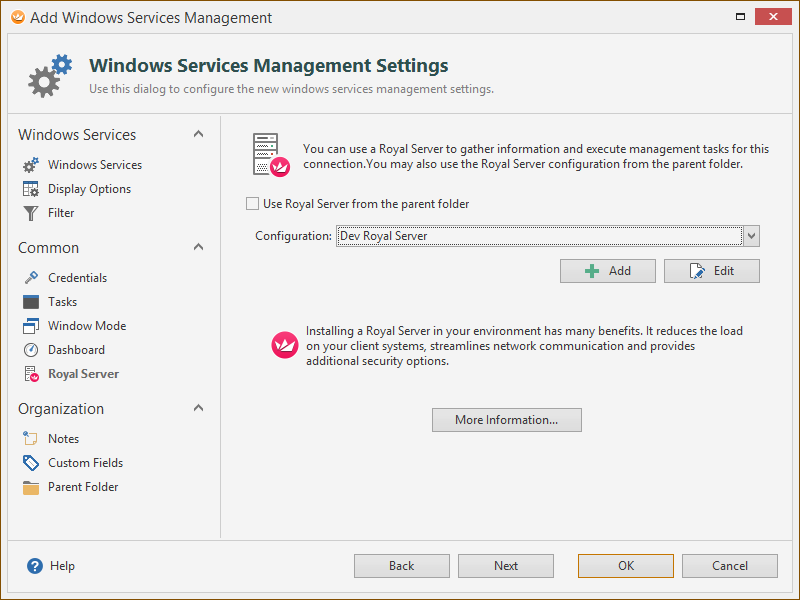Collapse the Organization section chevron
This screenshot has width=800, height=600.
tap(198, 408)
